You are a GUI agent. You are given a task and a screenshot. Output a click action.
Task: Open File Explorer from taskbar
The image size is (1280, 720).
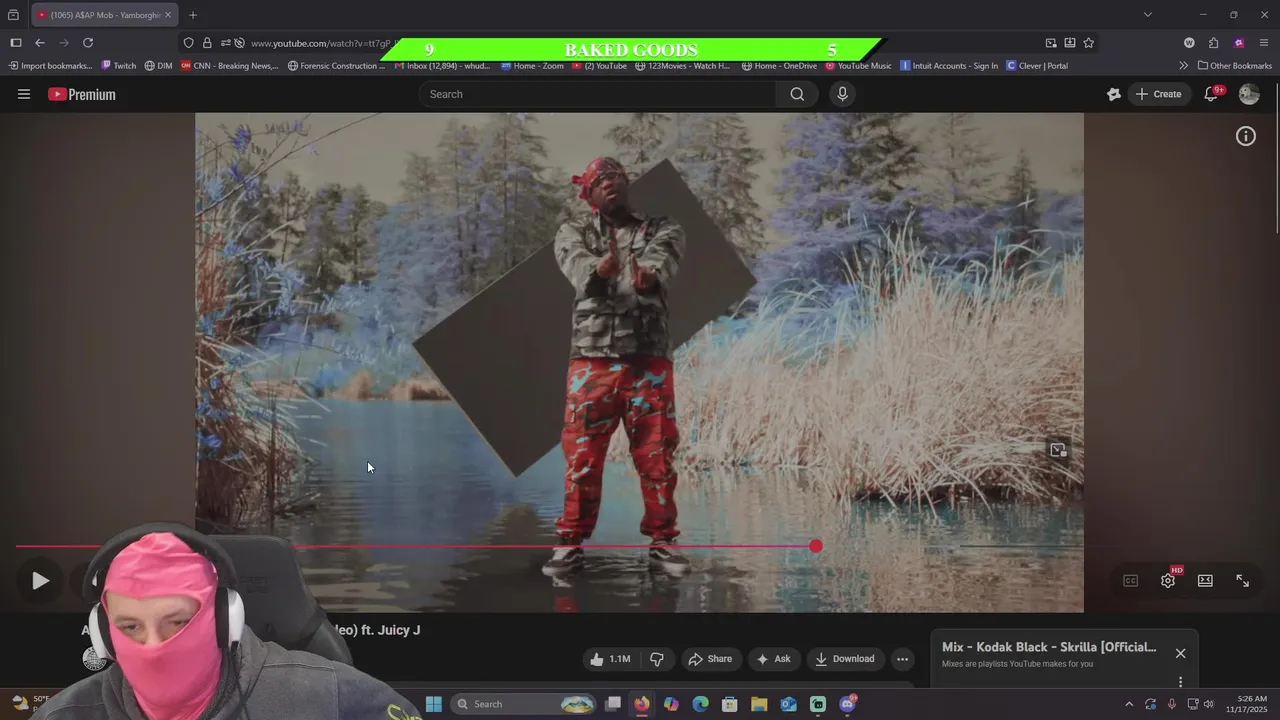[759, 704]
